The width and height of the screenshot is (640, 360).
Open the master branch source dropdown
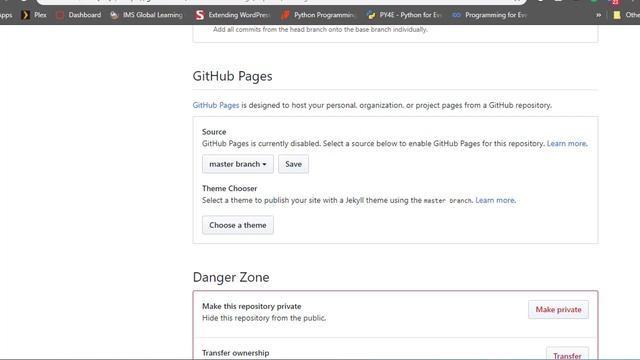click(x=238, y=164)
